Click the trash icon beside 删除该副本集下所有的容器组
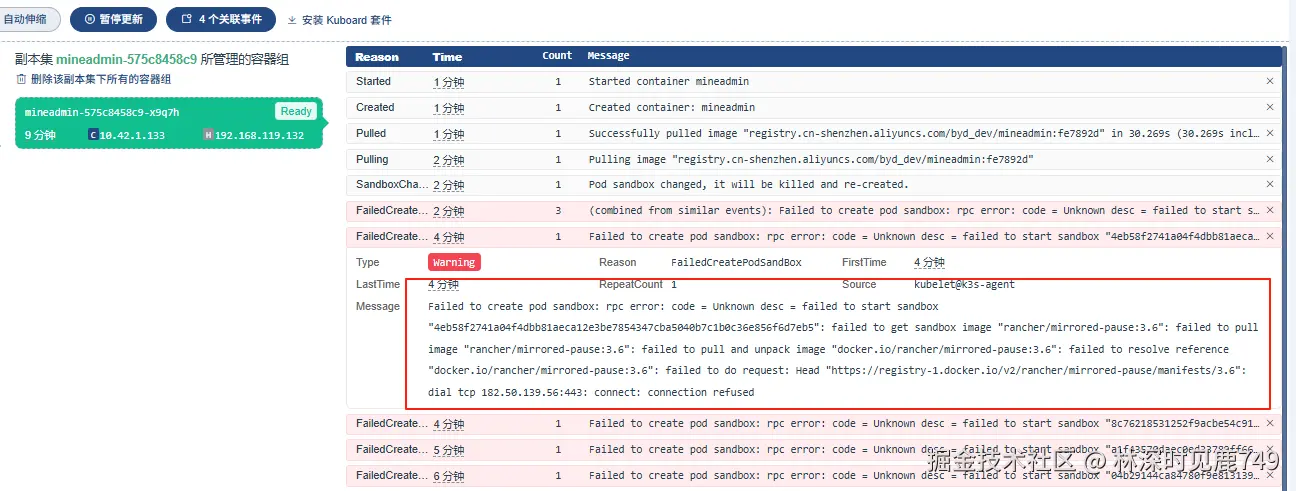The height and width of the screenshot is (491, 1296). (x=21, y=79)
